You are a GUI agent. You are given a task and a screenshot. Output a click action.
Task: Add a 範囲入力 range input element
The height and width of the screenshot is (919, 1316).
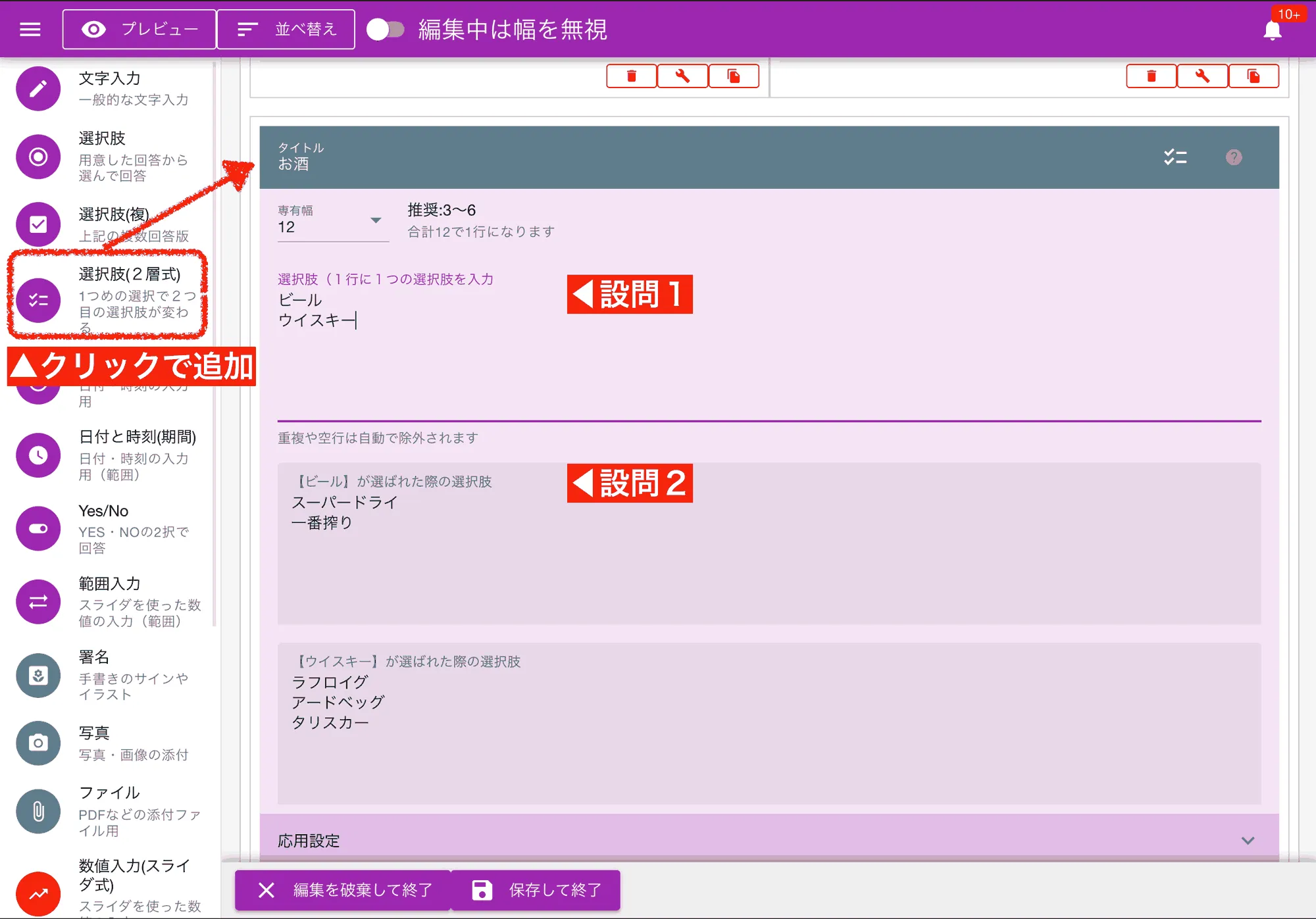pos(38,602)
